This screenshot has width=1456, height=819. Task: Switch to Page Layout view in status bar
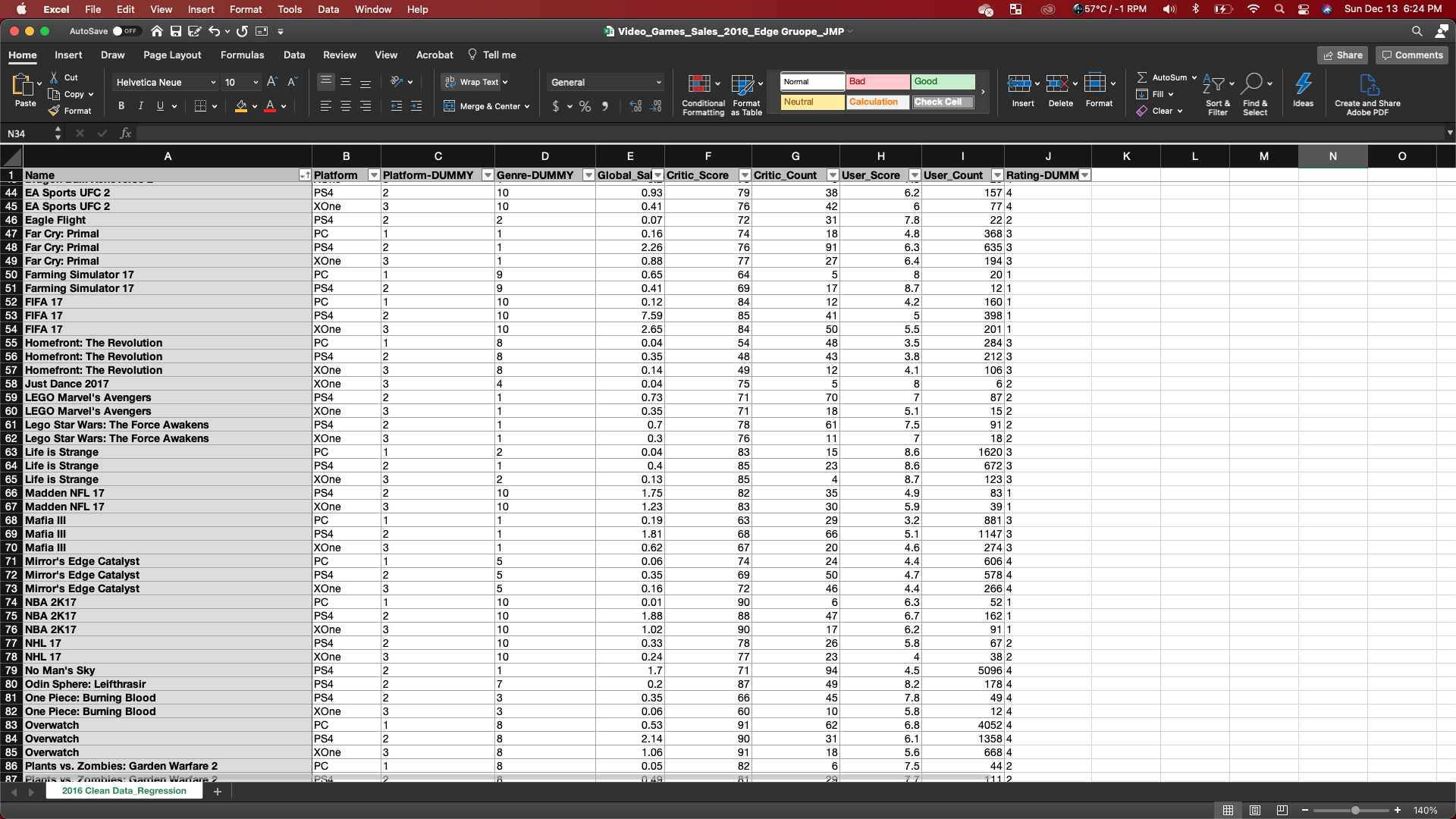[x=1255, y=811]
